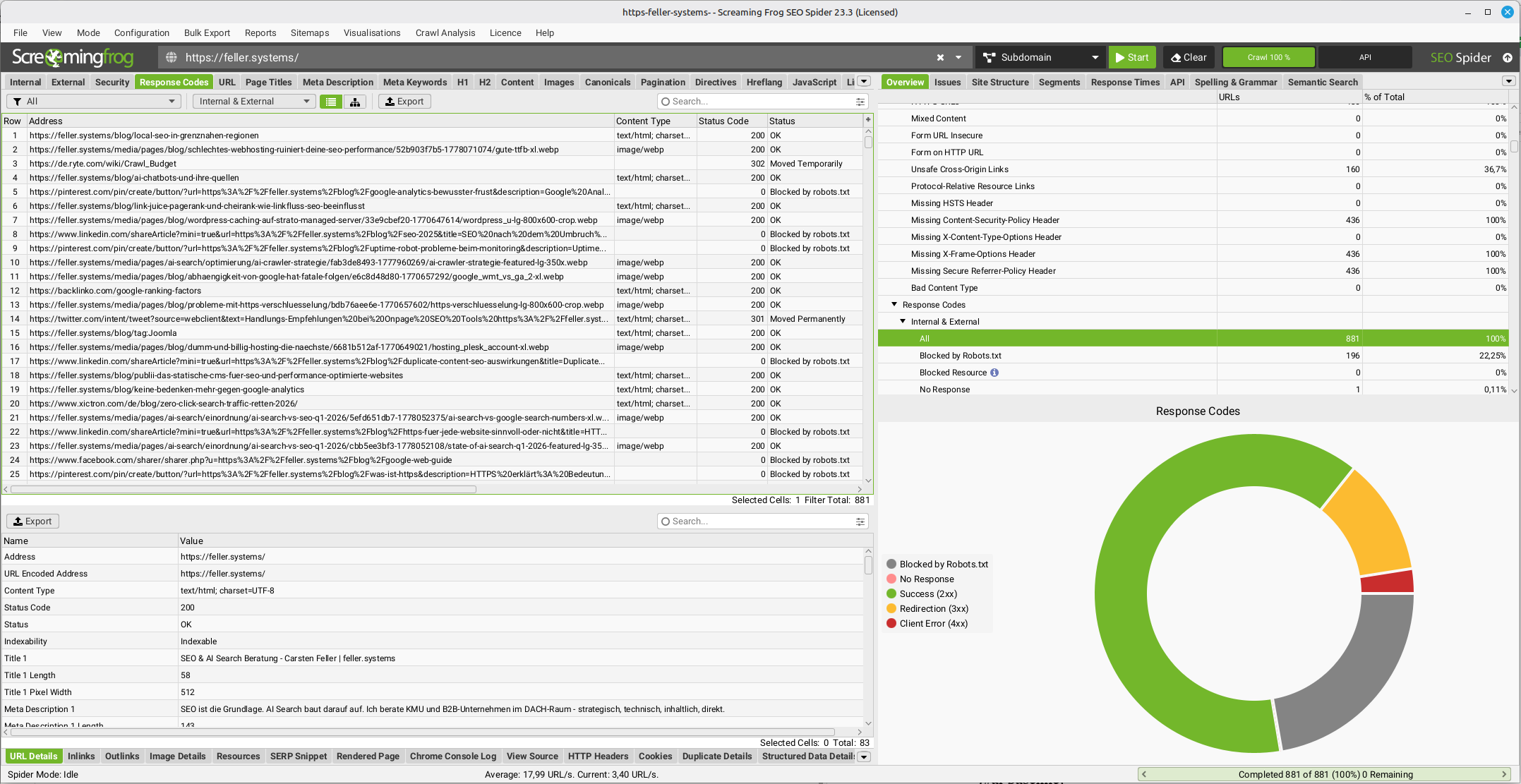Click the Crawl 100 % progress bar
Screen dimensions: 1521x784
[x=1268, y=57]
